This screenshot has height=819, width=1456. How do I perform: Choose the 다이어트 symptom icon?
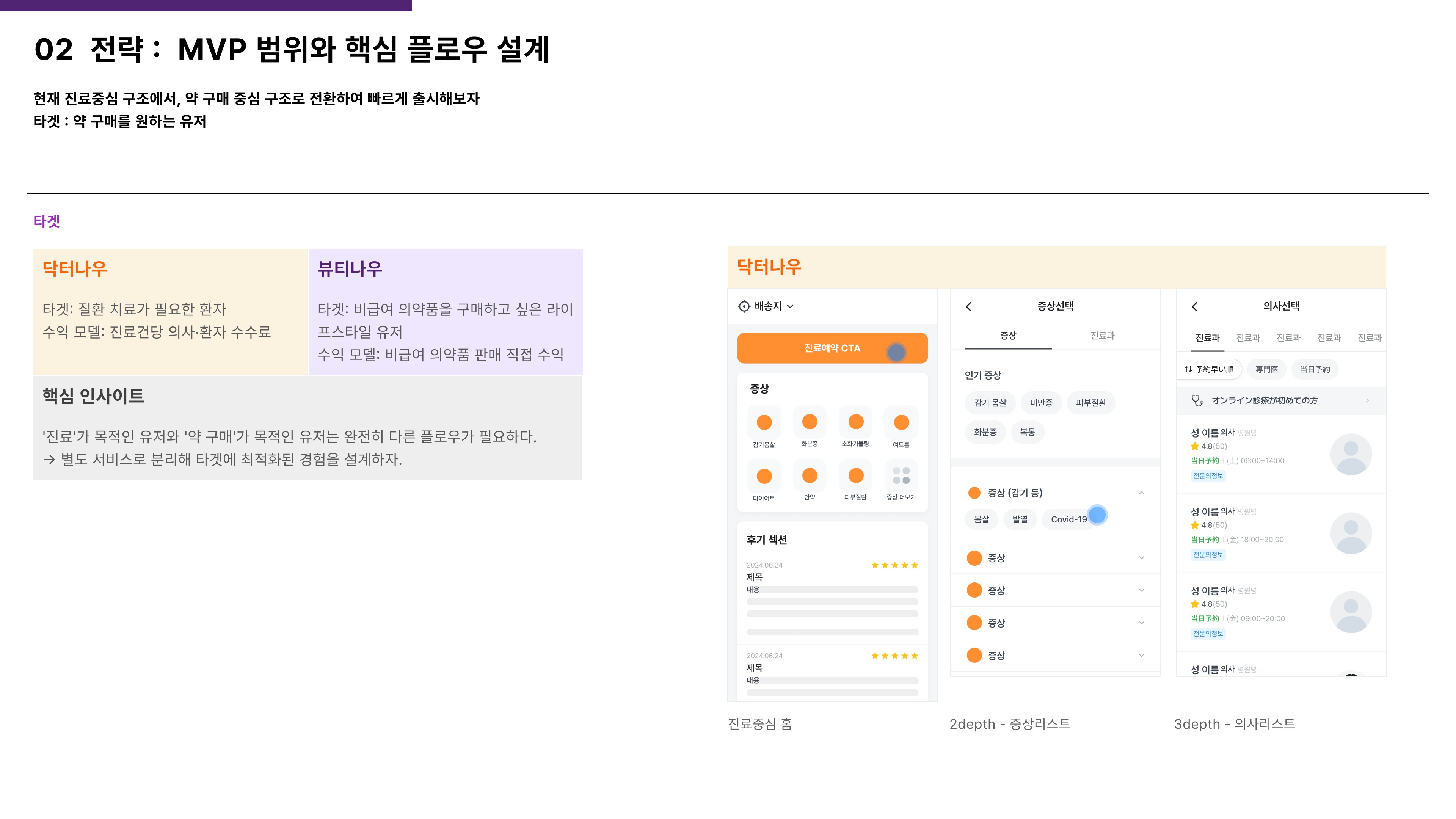pos(764,476)
